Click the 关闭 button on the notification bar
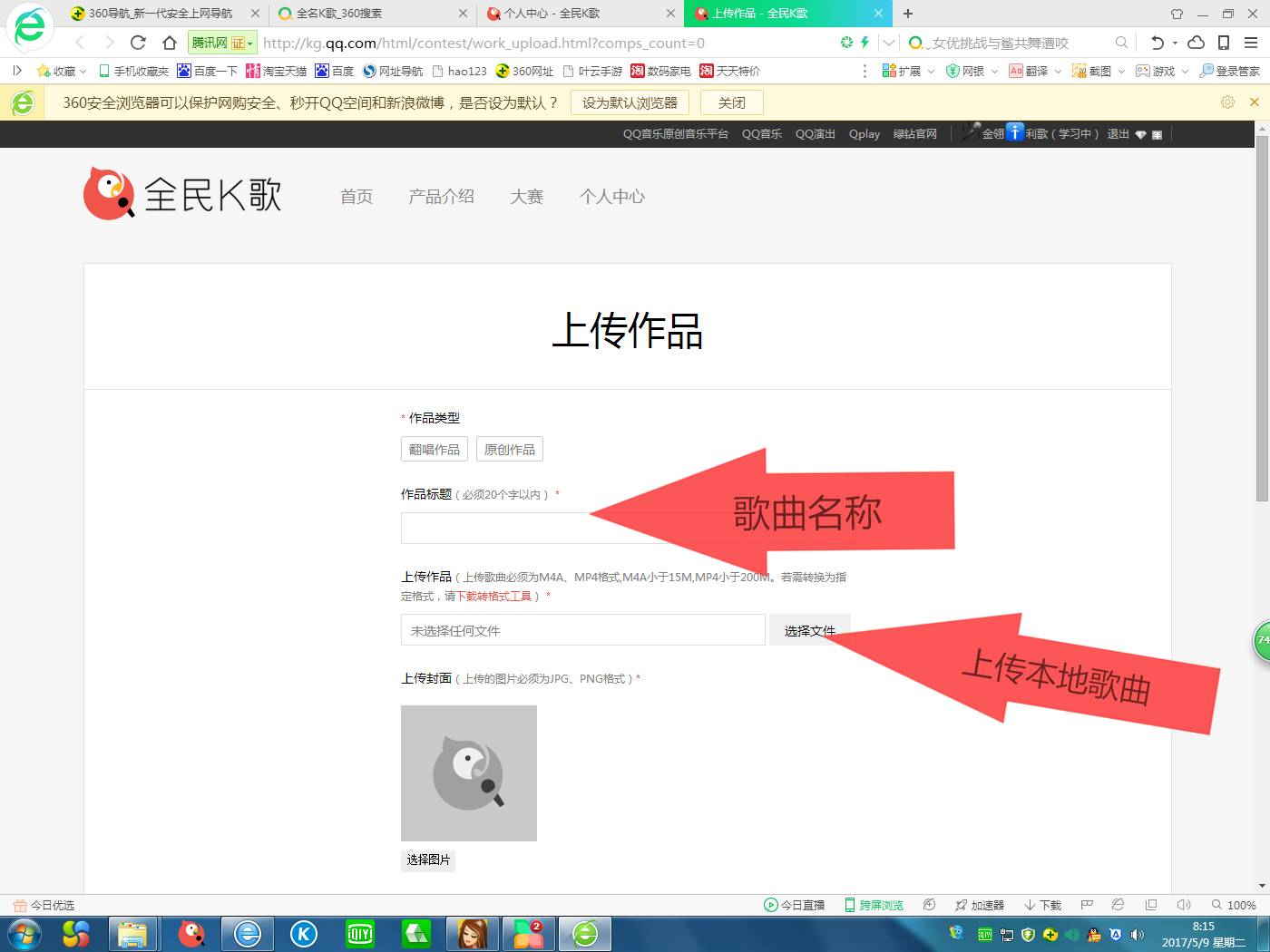1270x952 pixels. (x=731, y=102)
